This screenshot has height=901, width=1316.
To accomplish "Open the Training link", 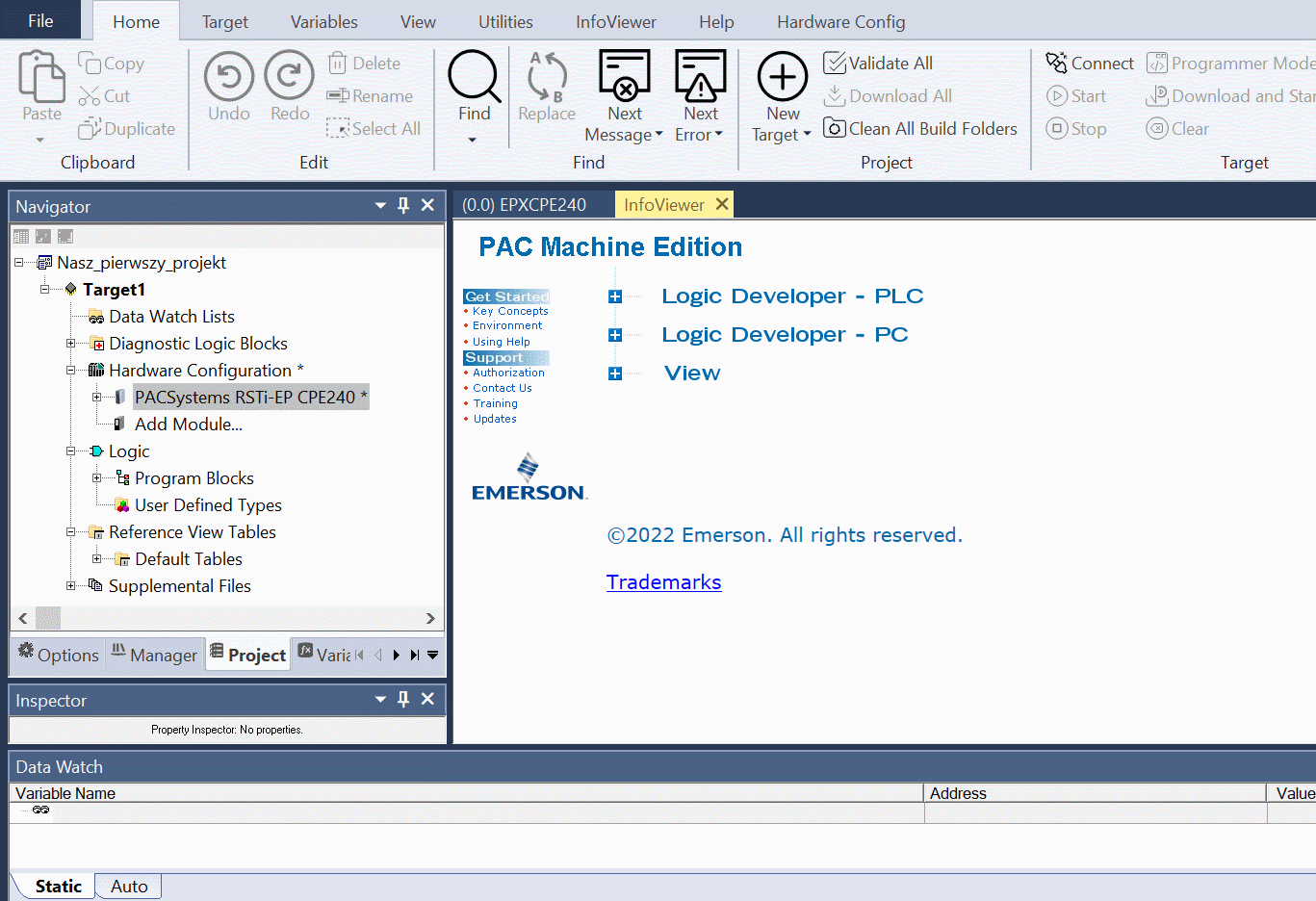I will [x=496, y=403].
